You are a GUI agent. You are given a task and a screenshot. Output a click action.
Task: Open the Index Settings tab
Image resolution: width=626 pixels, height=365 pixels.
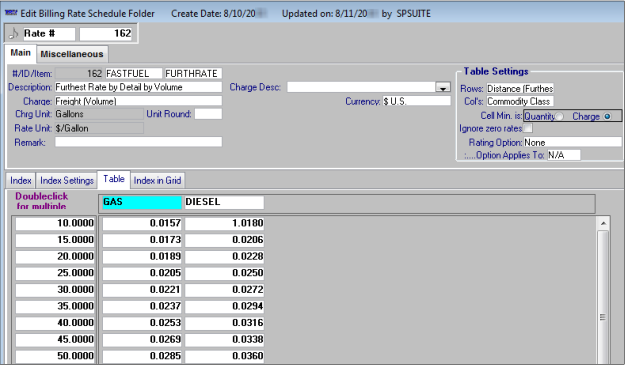click(x=67, y=181)
